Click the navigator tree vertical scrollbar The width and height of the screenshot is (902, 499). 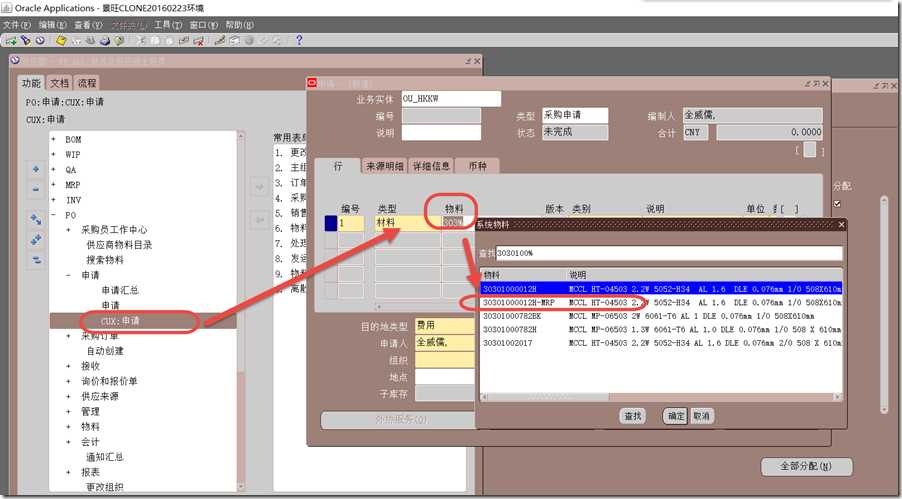pos(241,310)
